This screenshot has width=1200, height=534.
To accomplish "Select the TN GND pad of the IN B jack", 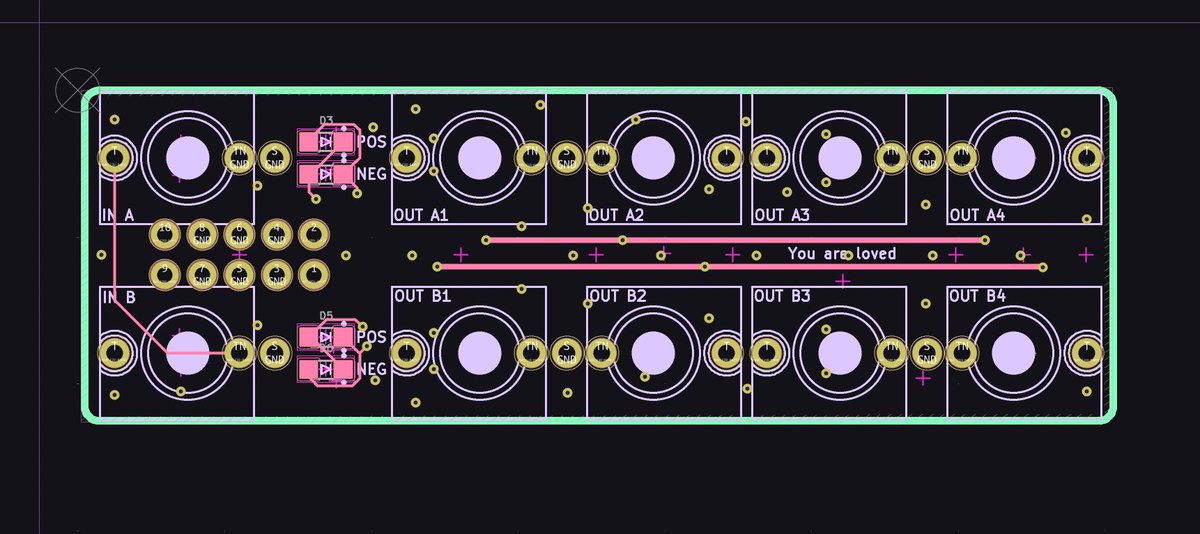I will [239, 352].
